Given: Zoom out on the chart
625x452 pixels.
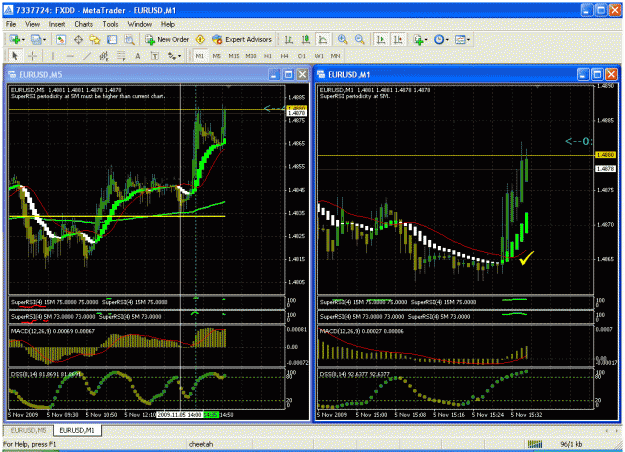Looking at the screenshot, I should pyautogui.click(x=360, y=39).
